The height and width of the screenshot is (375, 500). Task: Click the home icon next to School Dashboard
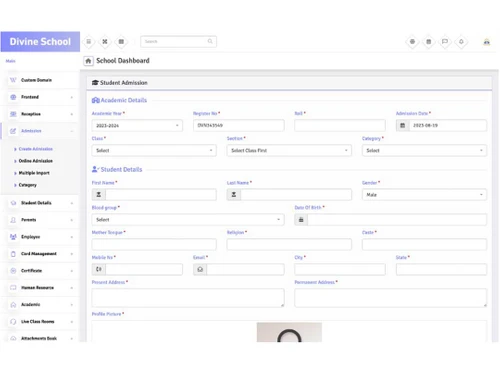(x=88, y=61)
